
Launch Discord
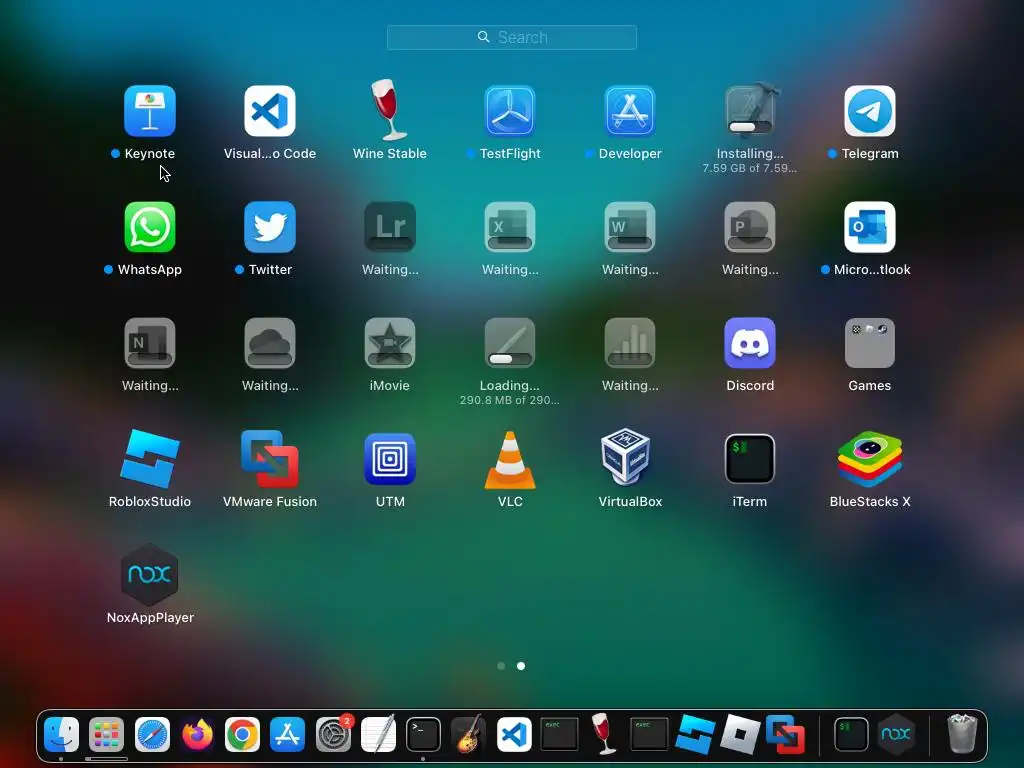click(750, 343)
